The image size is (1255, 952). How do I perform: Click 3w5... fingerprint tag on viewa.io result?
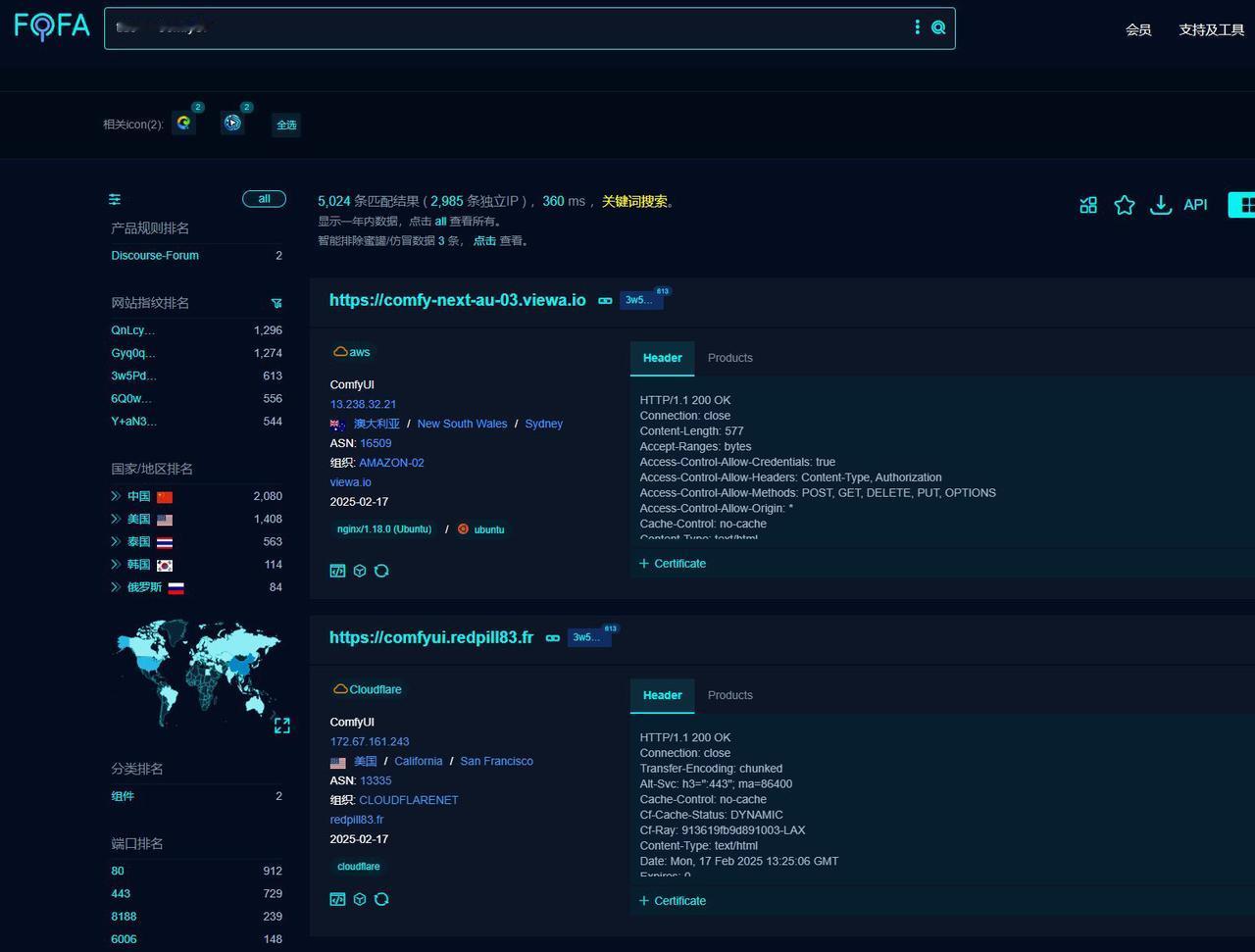pos(640,300)
